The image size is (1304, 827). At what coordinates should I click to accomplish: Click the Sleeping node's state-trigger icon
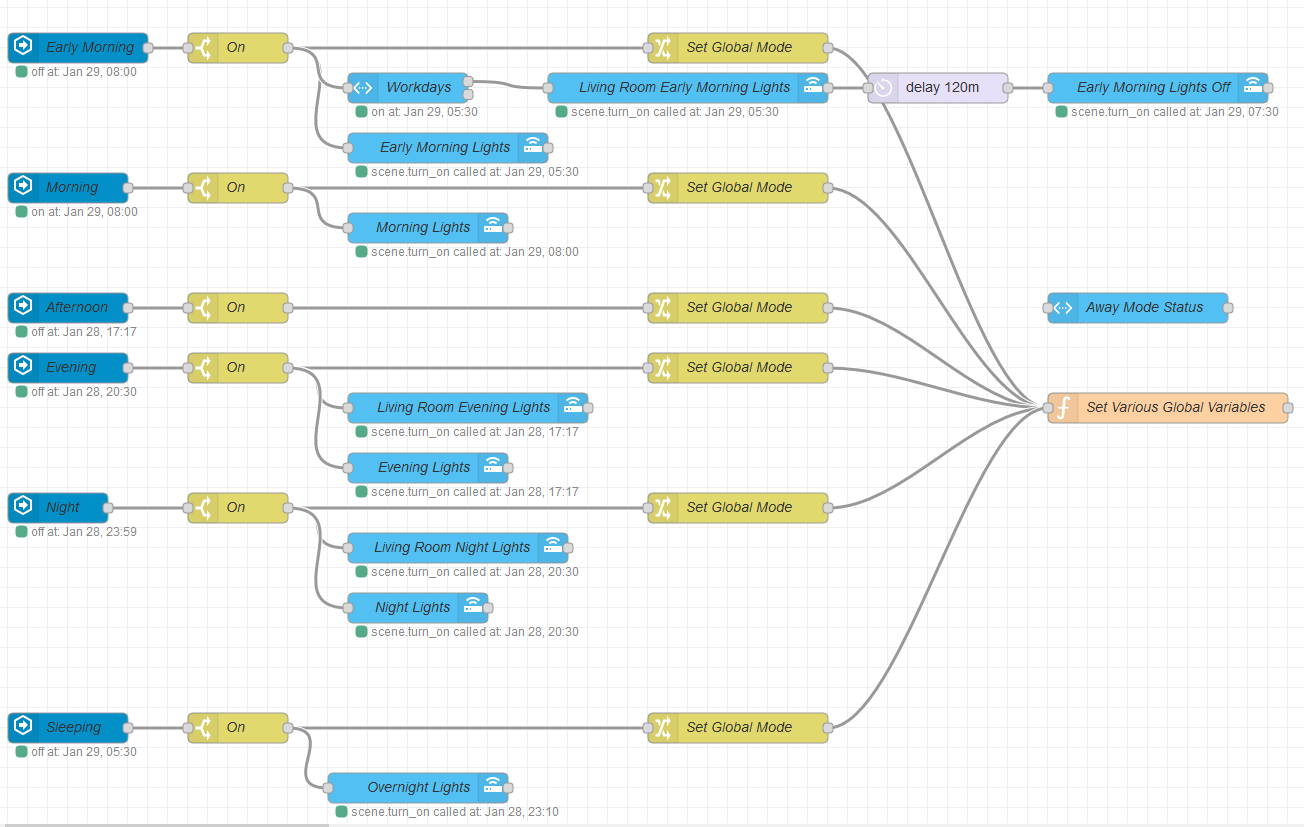(x=23, y=727)
